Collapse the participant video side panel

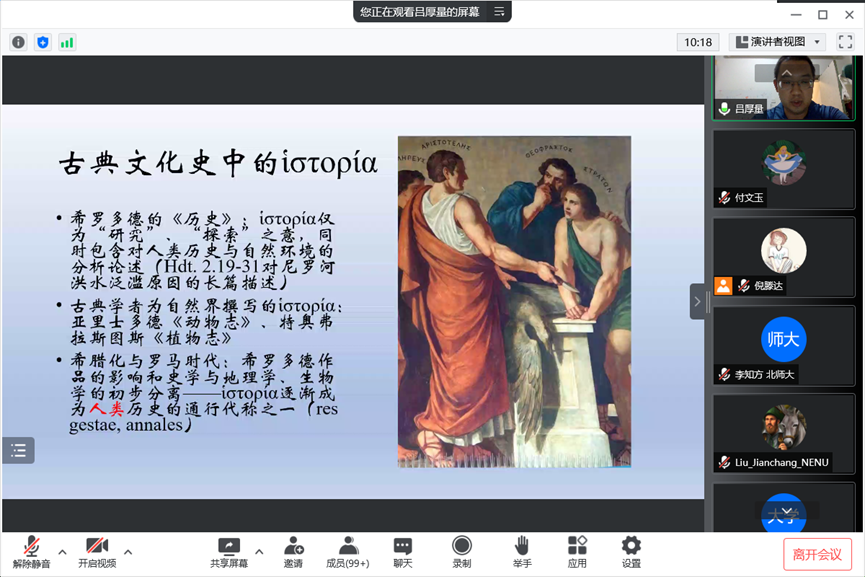697,301
